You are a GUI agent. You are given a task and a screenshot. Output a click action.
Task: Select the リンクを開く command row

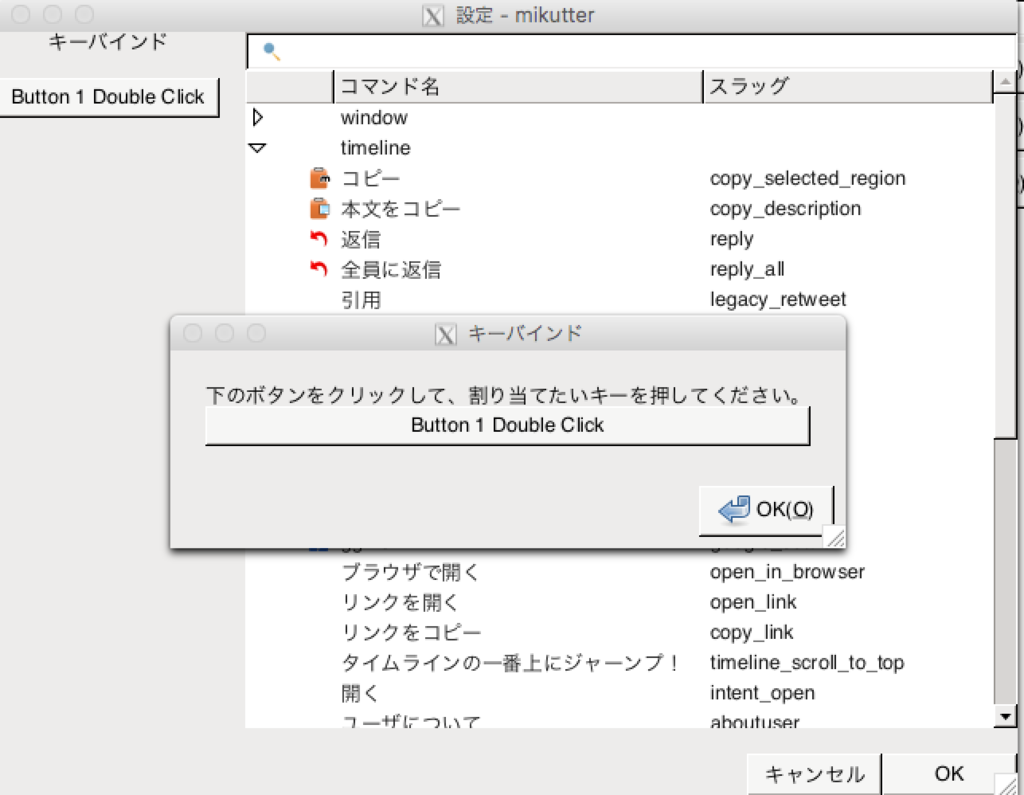click(x=619, y=602)
